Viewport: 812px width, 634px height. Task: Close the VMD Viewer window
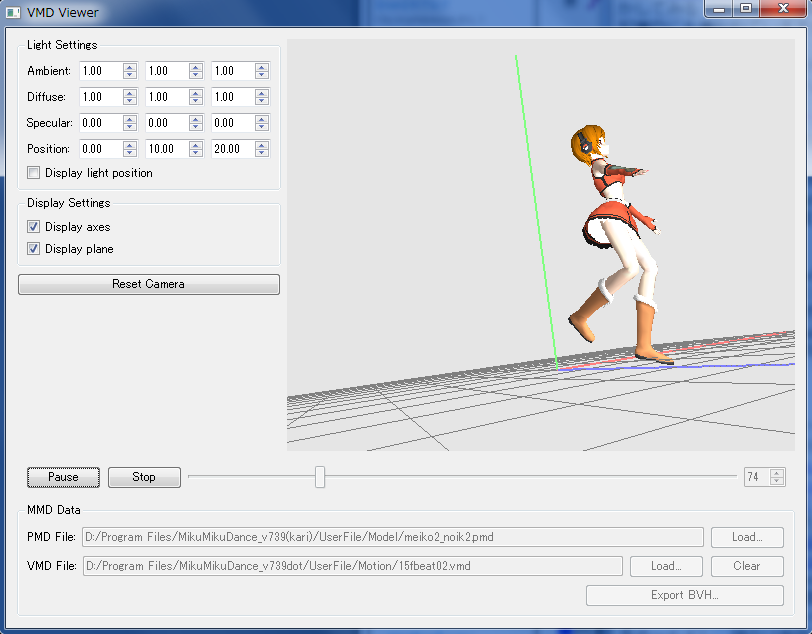[x=783, y=9]
